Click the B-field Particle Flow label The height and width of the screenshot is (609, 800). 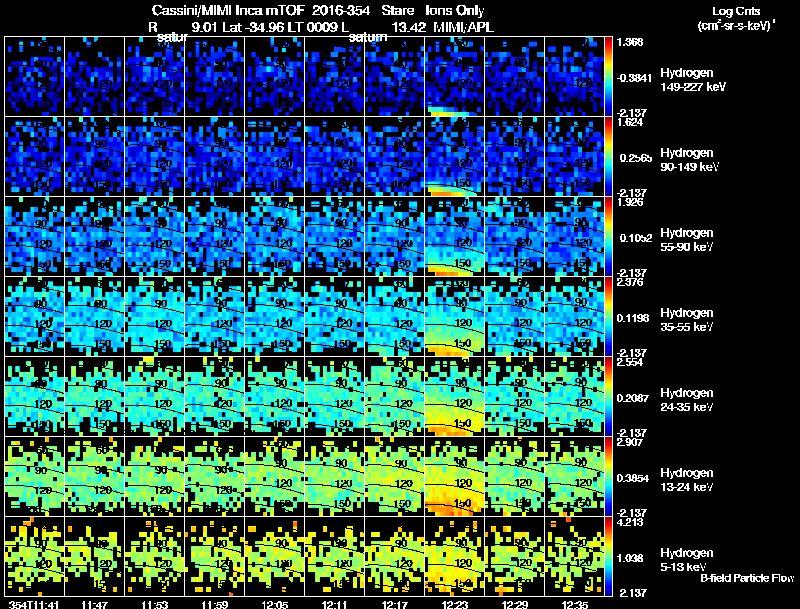747,578
